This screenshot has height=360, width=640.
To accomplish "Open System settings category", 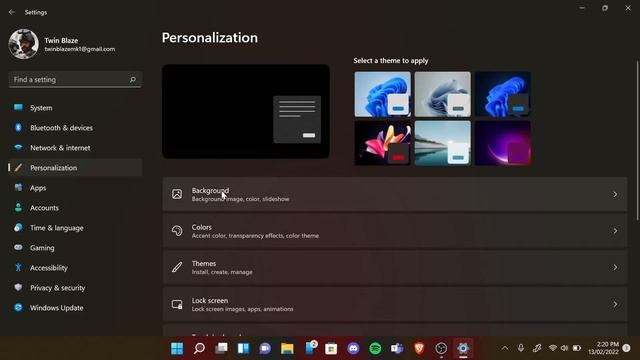I will (75, 108).
